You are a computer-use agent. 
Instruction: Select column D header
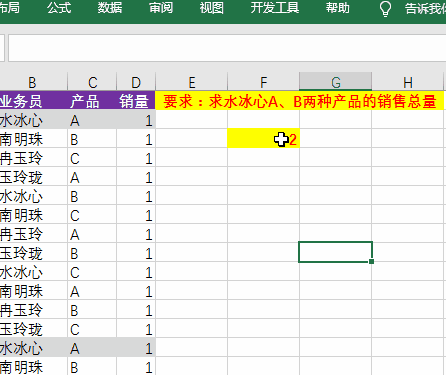tap(136, 82)
